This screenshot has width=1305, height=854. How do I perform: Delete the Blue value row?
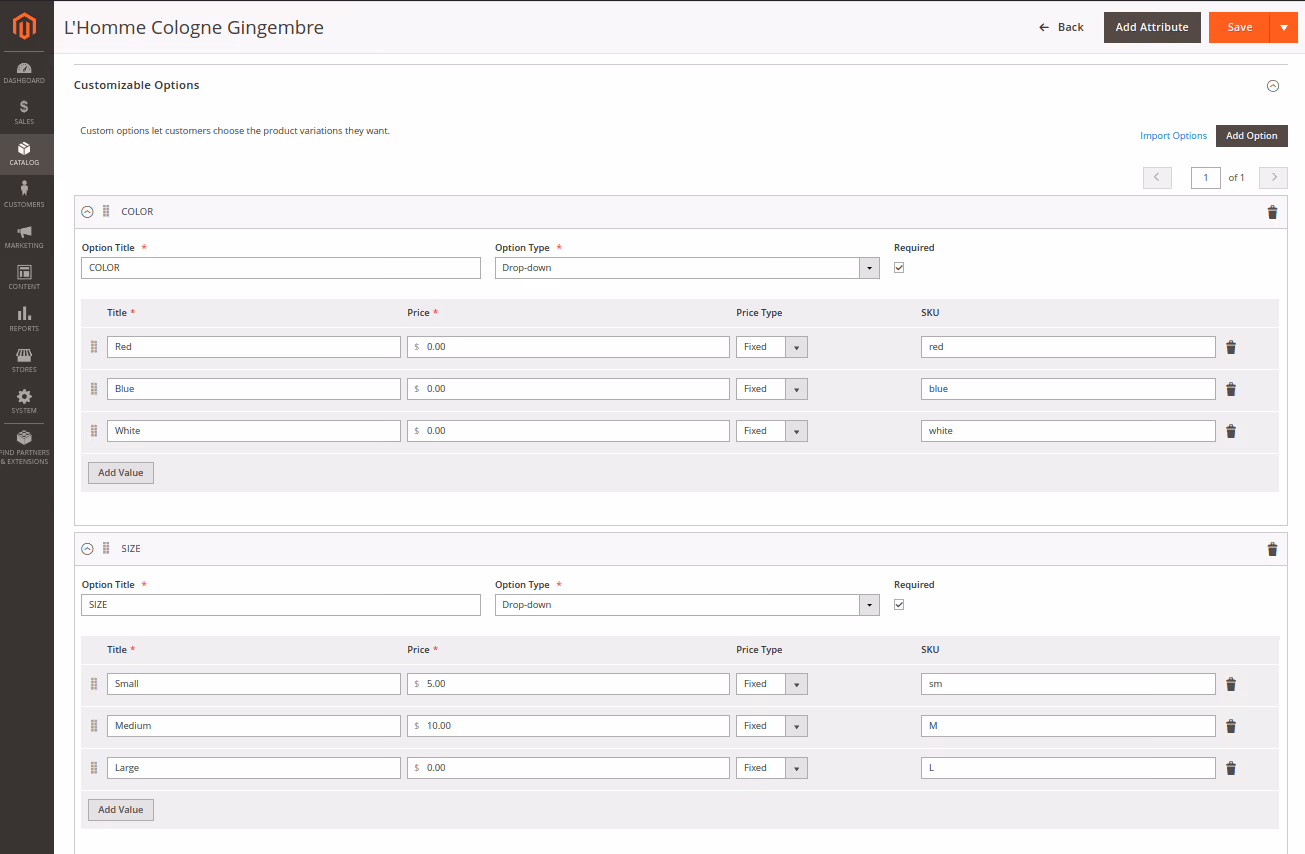click(1231, 389)
